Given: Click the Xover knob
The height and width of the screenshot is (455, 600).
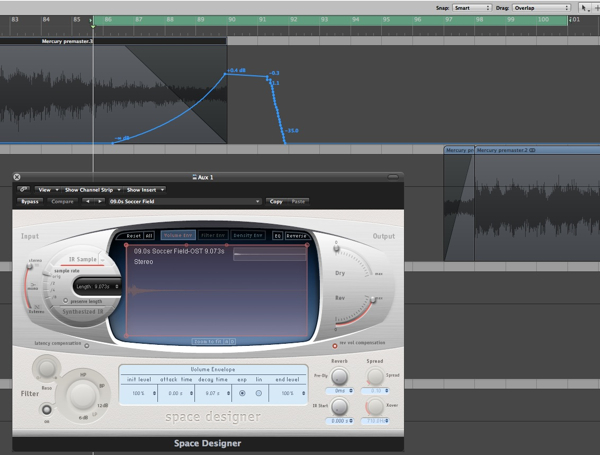Looking at the screenshot, I should click(x=375, y=406).
